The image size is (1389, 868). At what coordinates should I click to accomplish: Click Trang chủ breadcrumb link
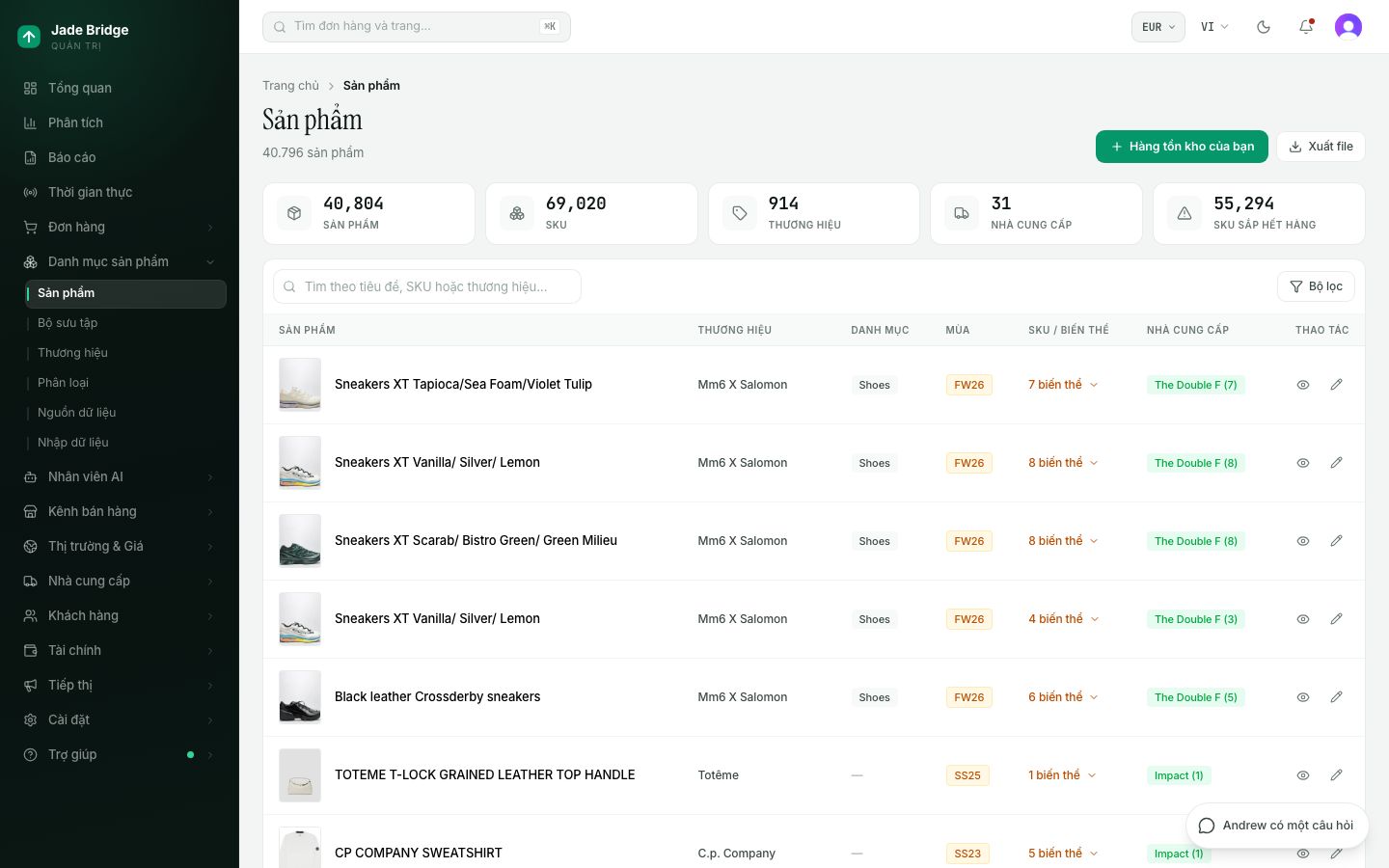click(290, 86)
